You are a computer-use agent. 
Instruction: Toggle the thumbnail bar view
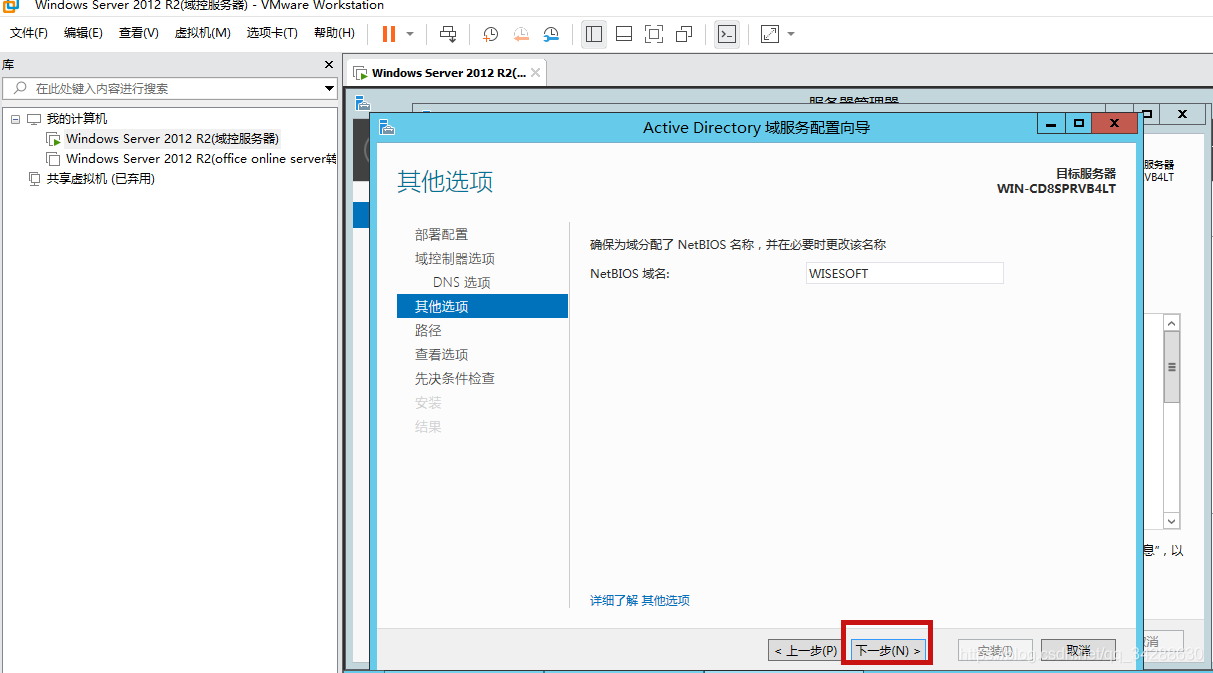(624, 34)
